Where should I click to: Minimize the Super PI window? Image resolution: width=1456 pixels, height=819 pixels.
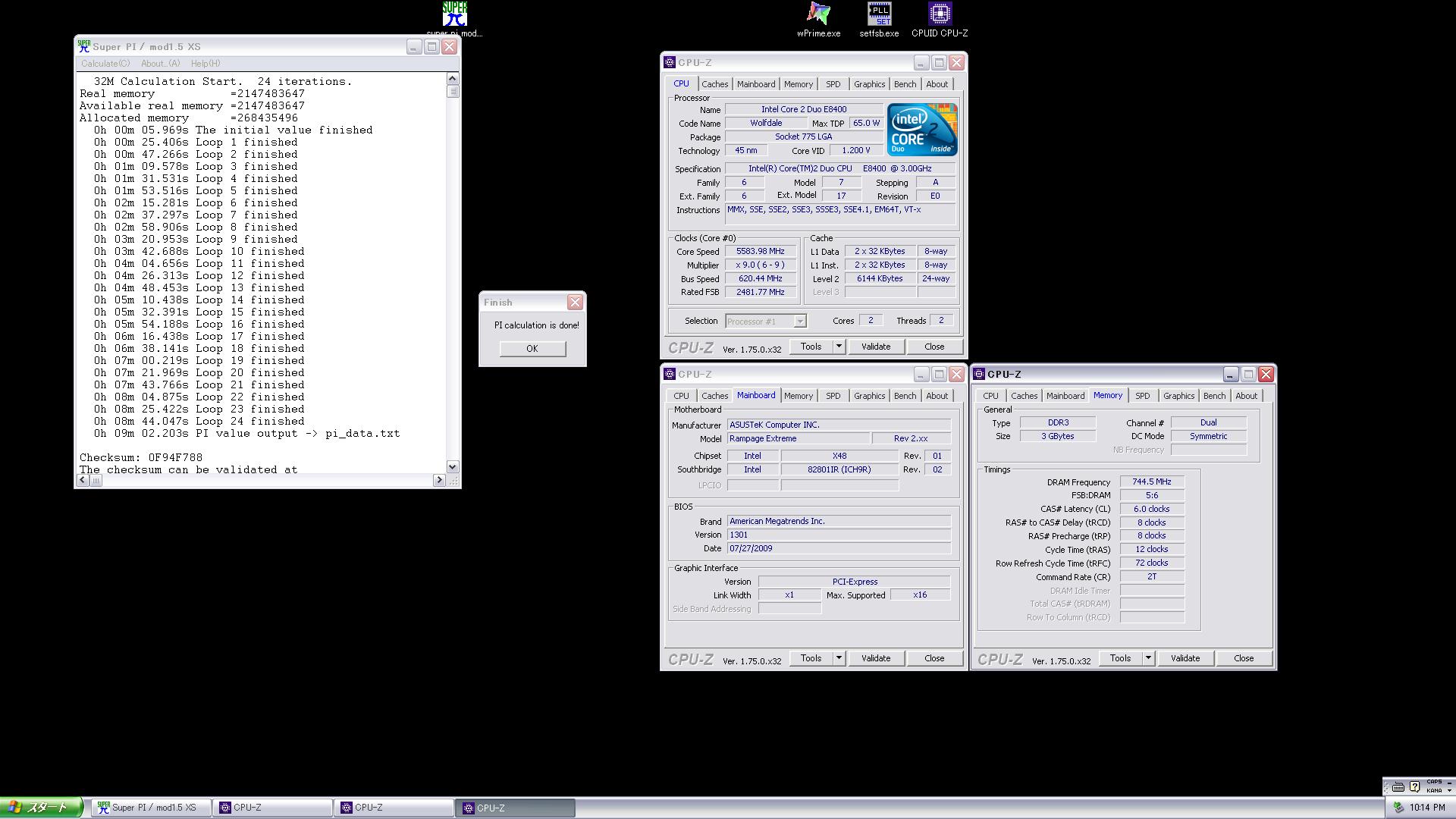[413, 47]
